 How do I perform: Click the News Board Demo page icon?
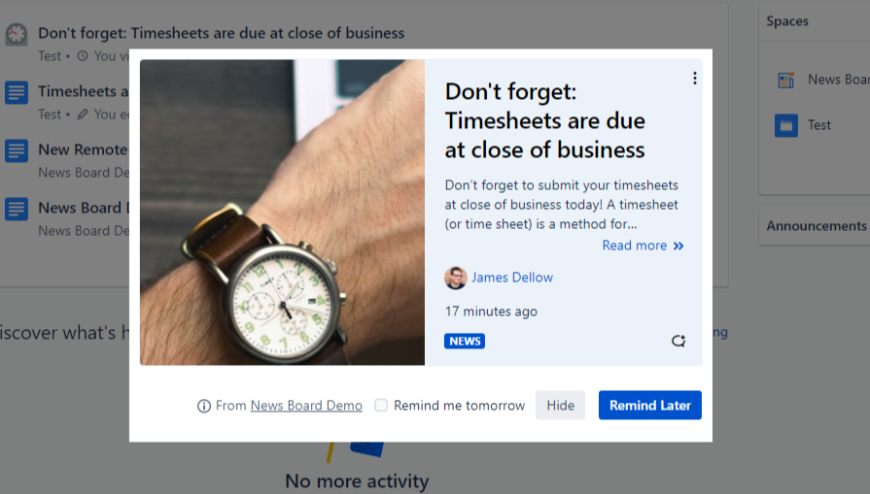coord(16,209)
